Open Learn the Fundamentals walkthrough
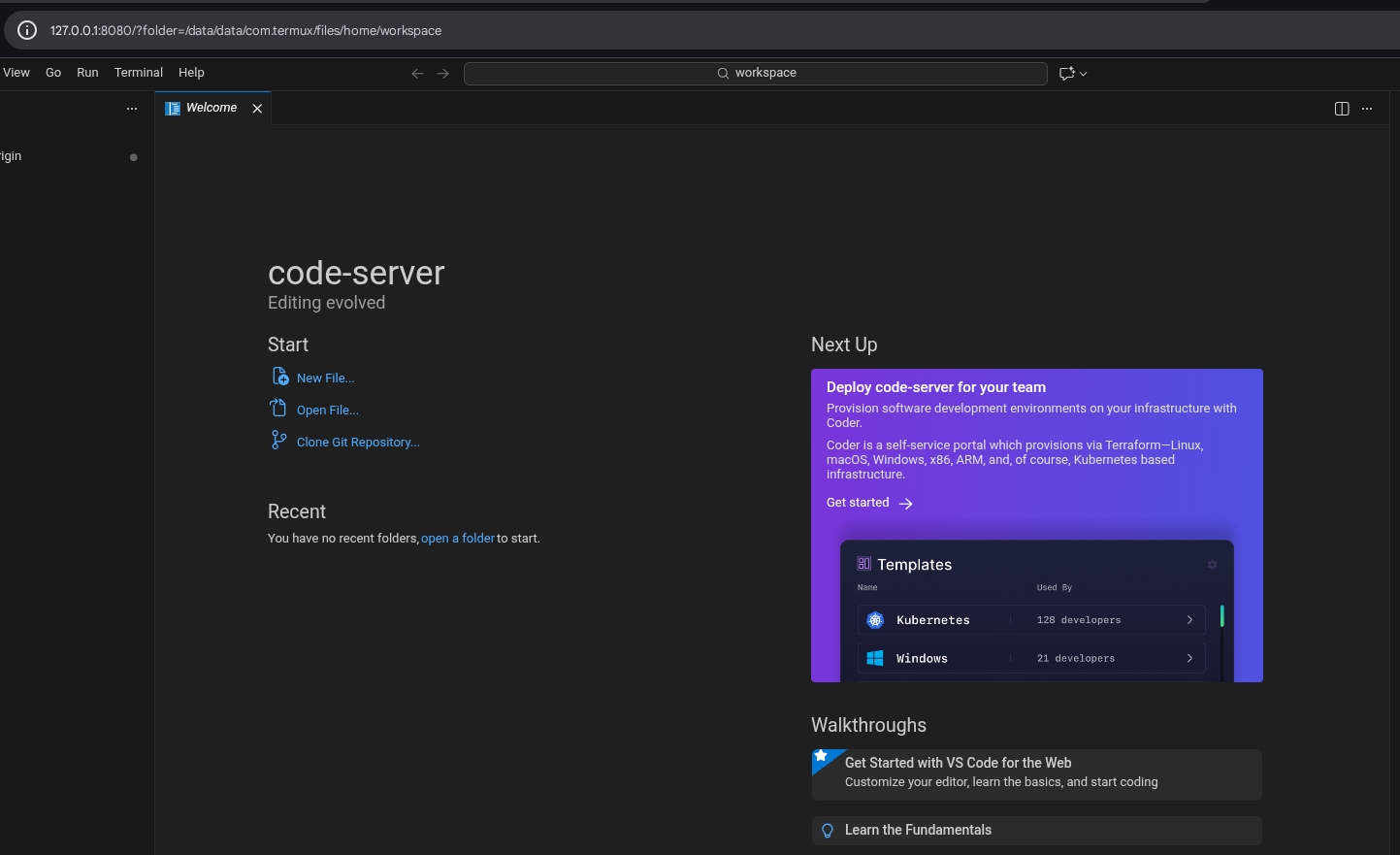This screenshot has width=1400, height=855. (x=1037, y=831)
